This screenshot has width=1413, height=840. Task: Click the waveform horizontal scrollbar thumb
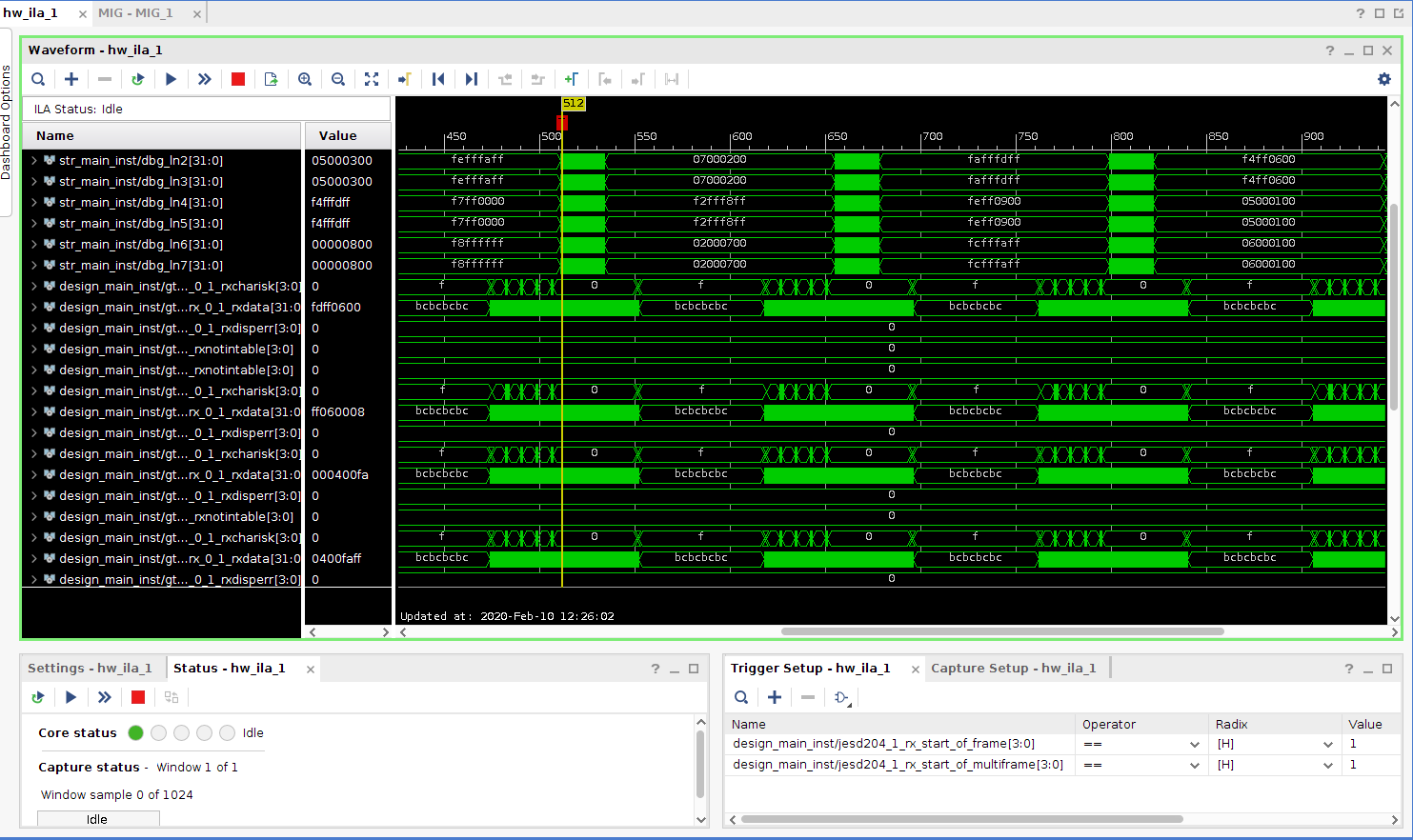click(1001, 631)
